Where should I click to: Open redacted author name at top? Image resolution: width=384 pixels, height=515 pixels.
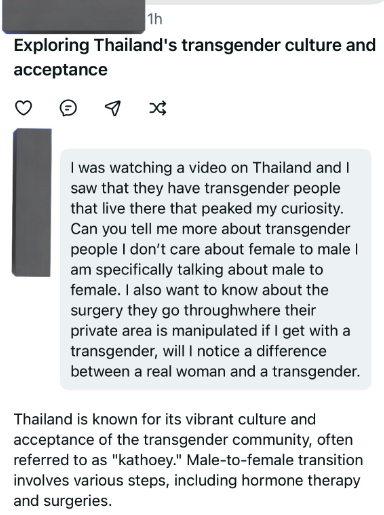[x=74, y=17]
